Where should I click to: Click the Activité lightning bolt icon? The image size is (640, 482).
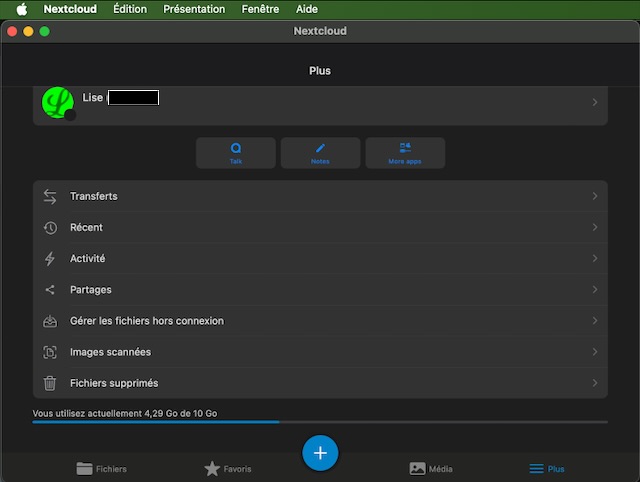[x=50, y=259]
